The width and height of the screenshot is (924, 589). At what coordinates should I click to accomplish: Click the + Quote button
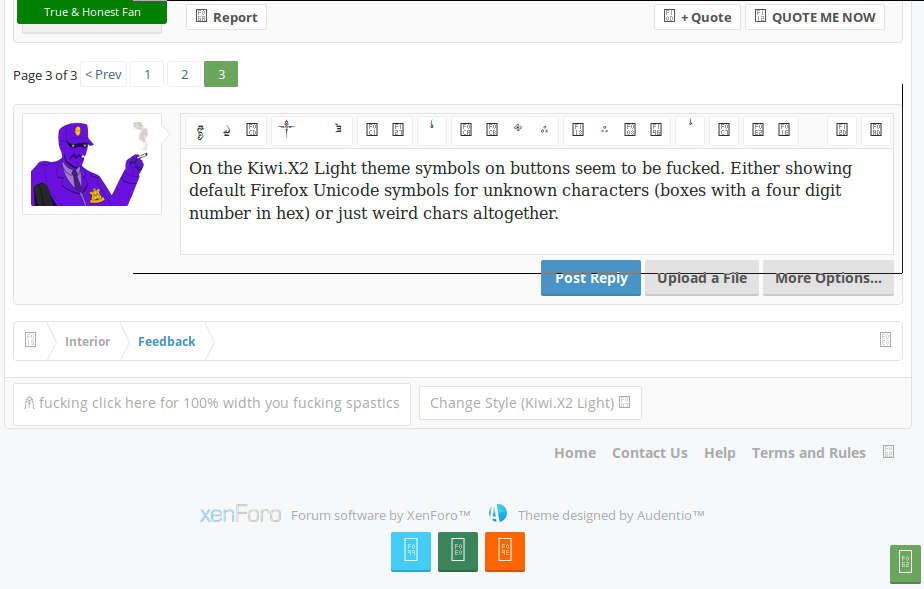coord(697,17)
